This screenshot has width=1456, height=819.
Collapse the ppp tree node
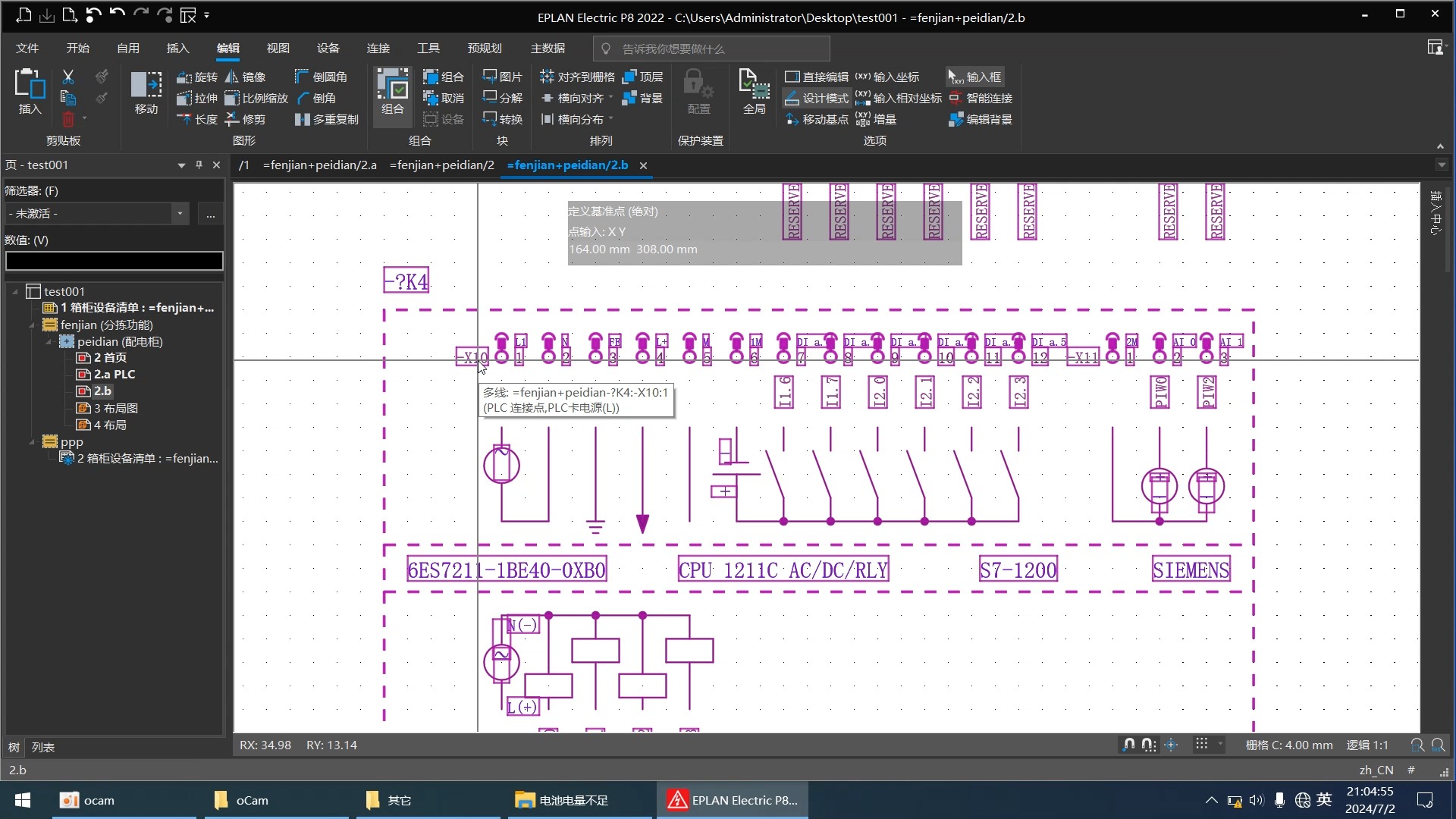pos(32,441)
